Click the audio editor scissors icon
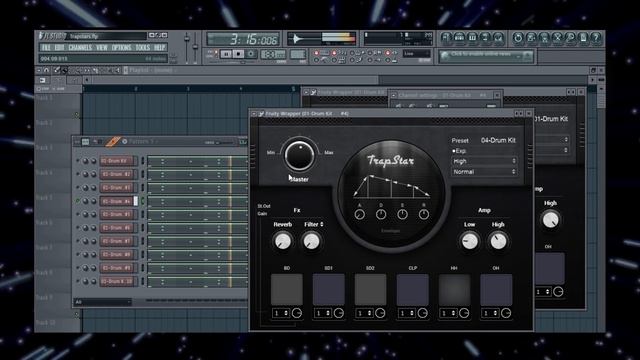The image size is (640, 360). (x=557, y=38)
